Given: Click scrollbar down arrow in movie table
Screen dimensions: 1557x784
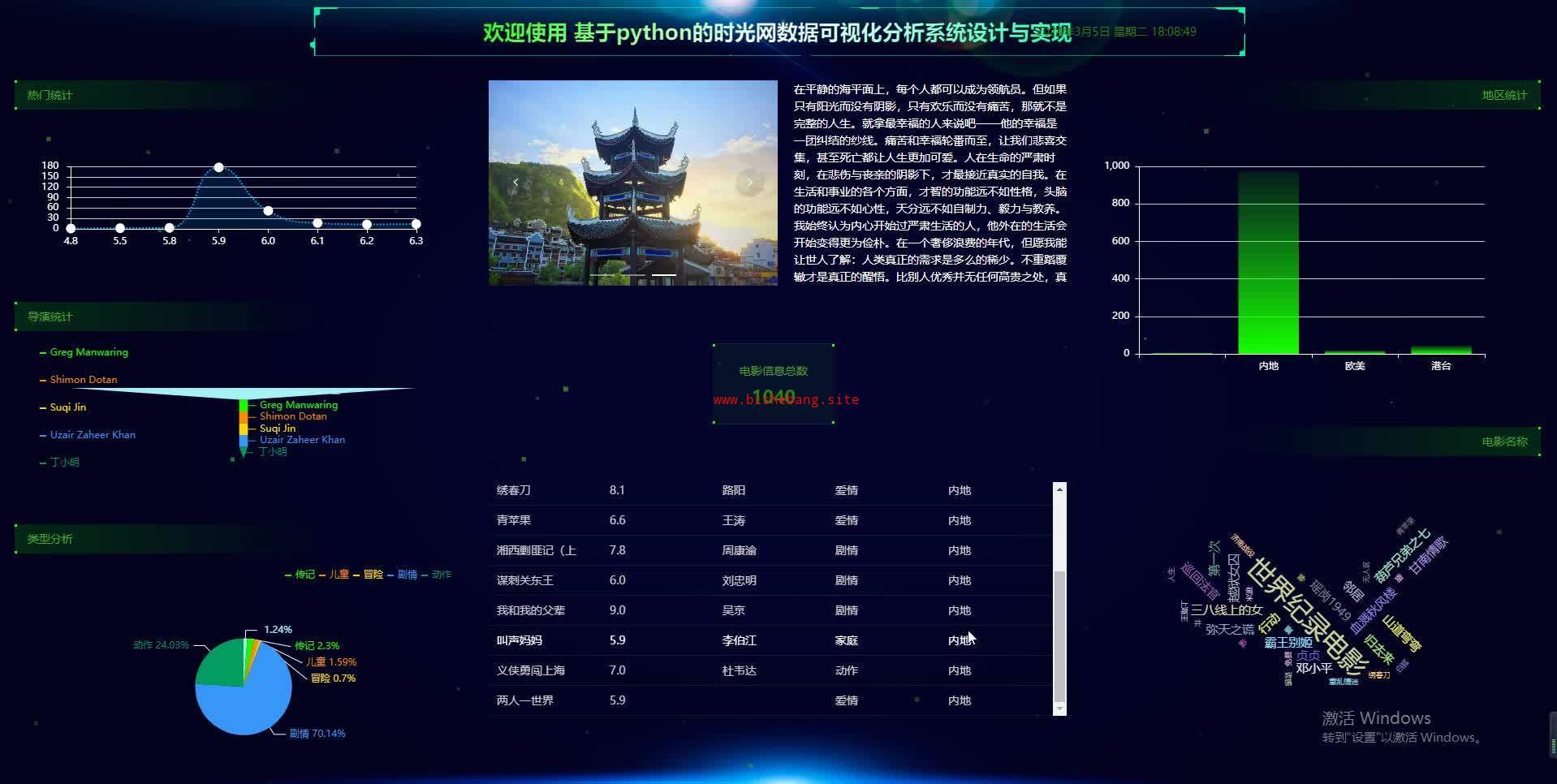Looking at the screenshot, I should [1059, 709].
